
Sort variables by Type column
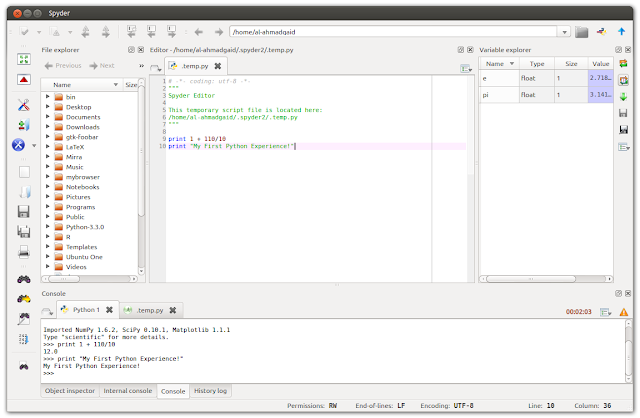tap(537, 64)
